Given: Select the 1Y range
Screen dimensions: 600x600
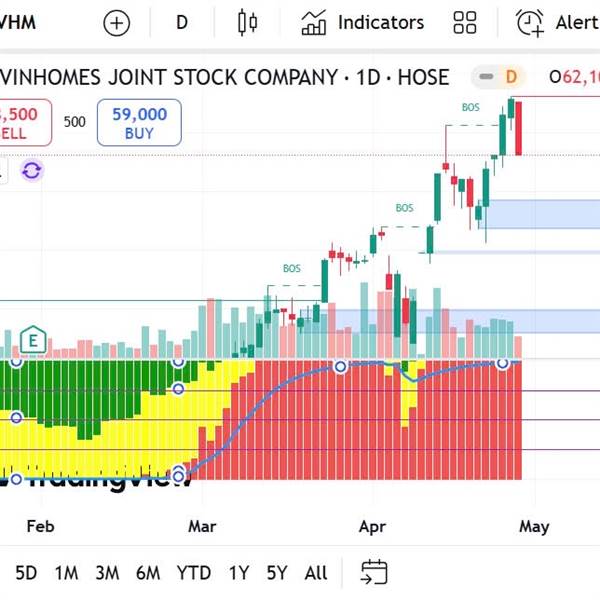Looking at the screenshot, I should tap(239, 573).
